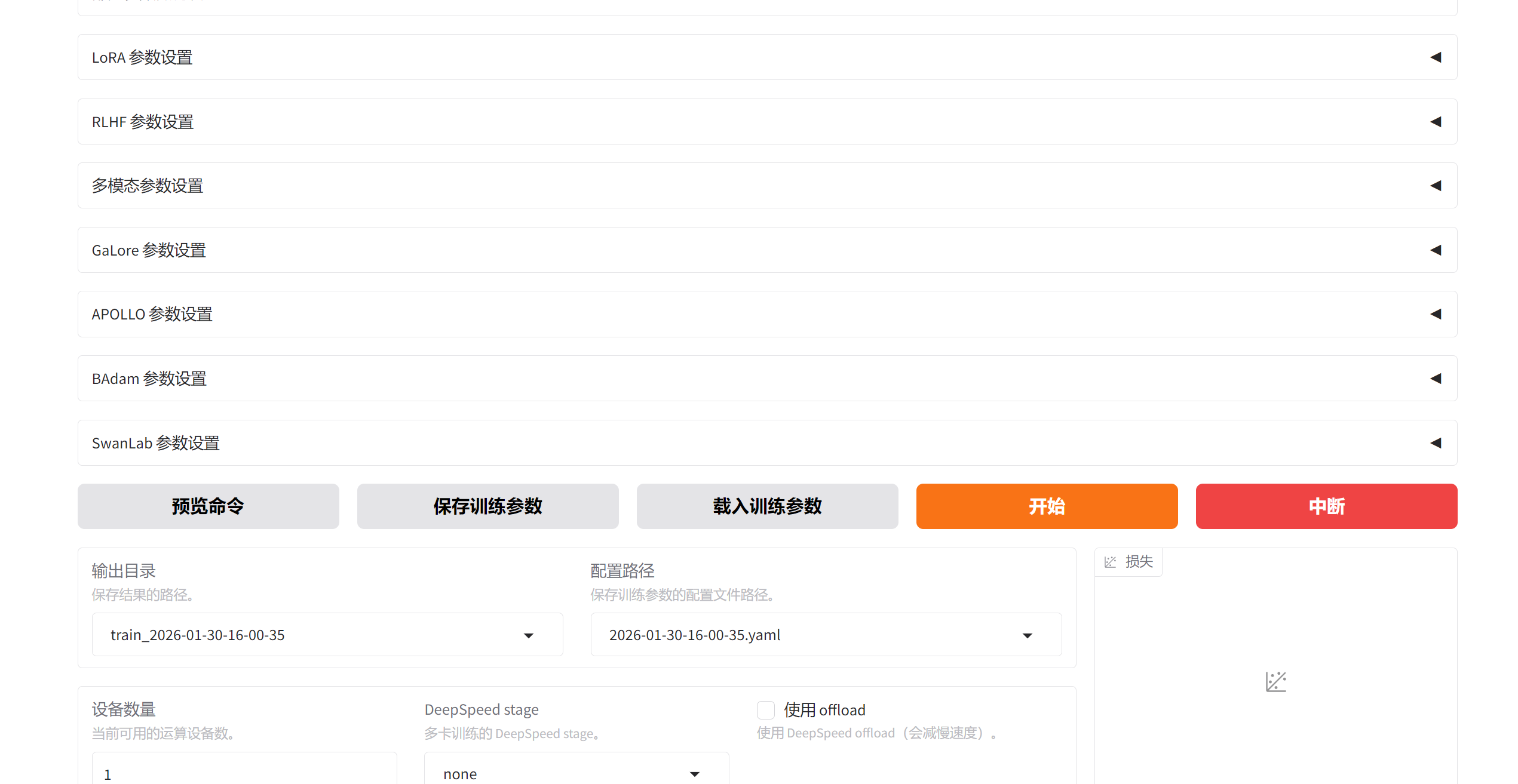The height and width of the screenshot is (784, 1518).
Task: Click the GaLore 参数设置 arrow icon
Action: pyautogui.click(x=1436, y=250)
